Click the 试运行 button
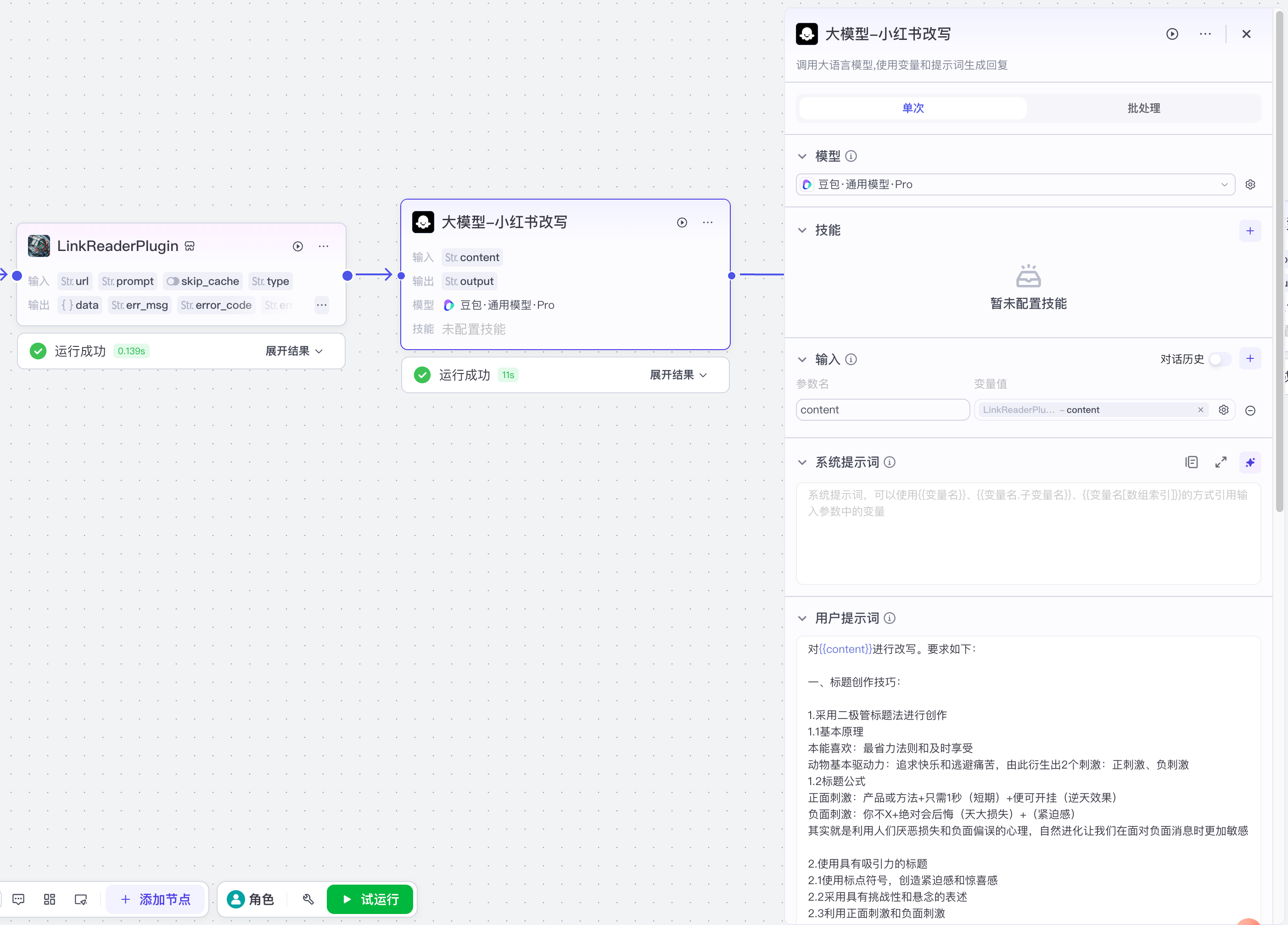The image size is (1288, 925). [370, 899]
